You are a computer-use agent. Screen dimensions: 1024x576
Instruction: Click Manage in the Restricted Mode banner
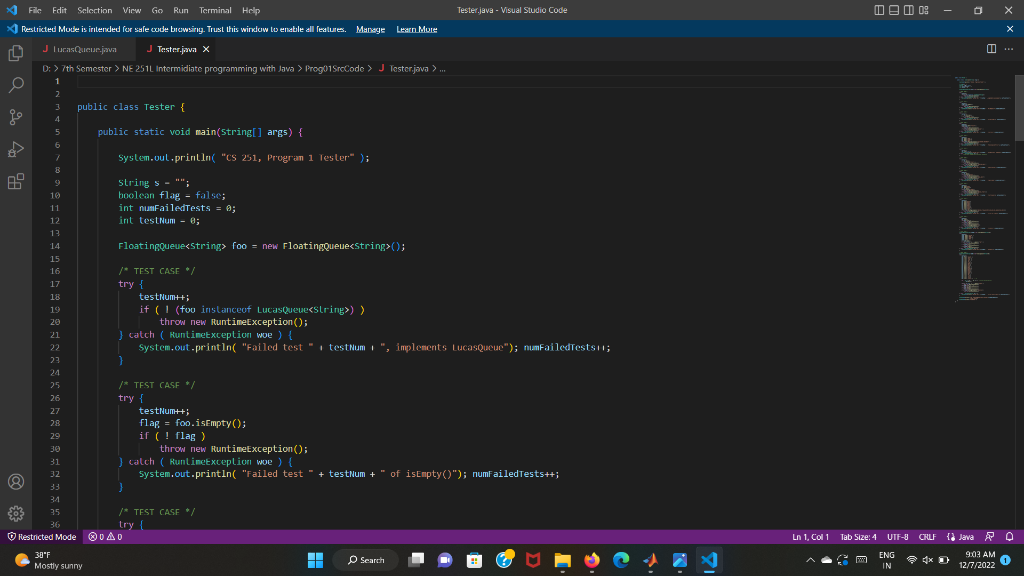[x=370, y=29]
